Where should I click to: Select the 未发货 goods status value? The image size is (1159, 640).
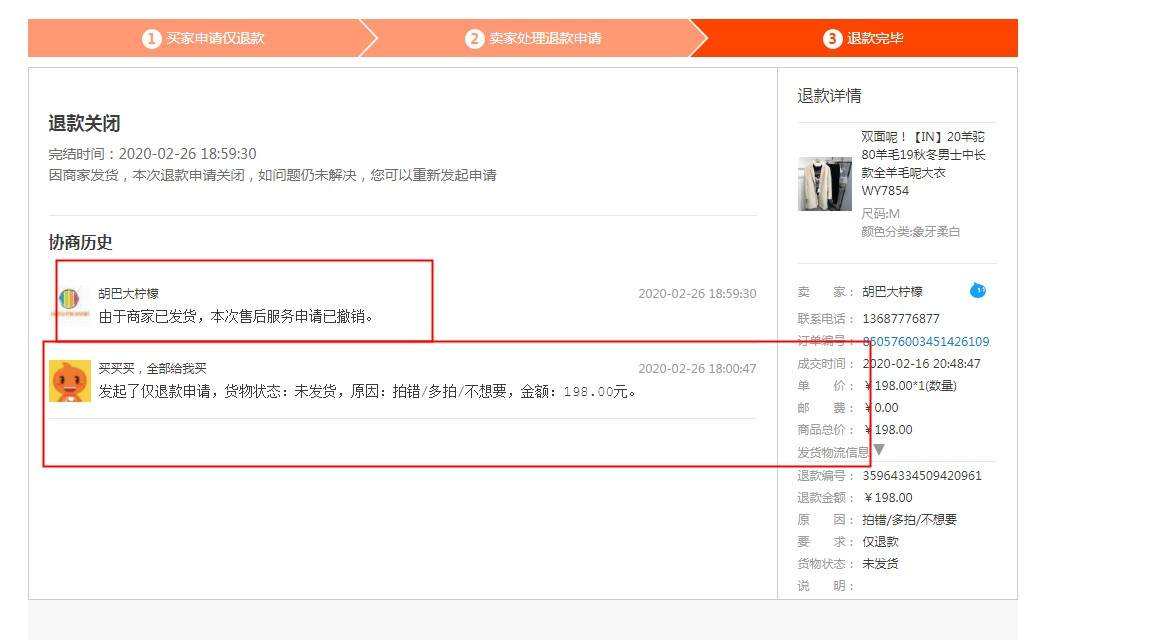(x=880, y=563)
